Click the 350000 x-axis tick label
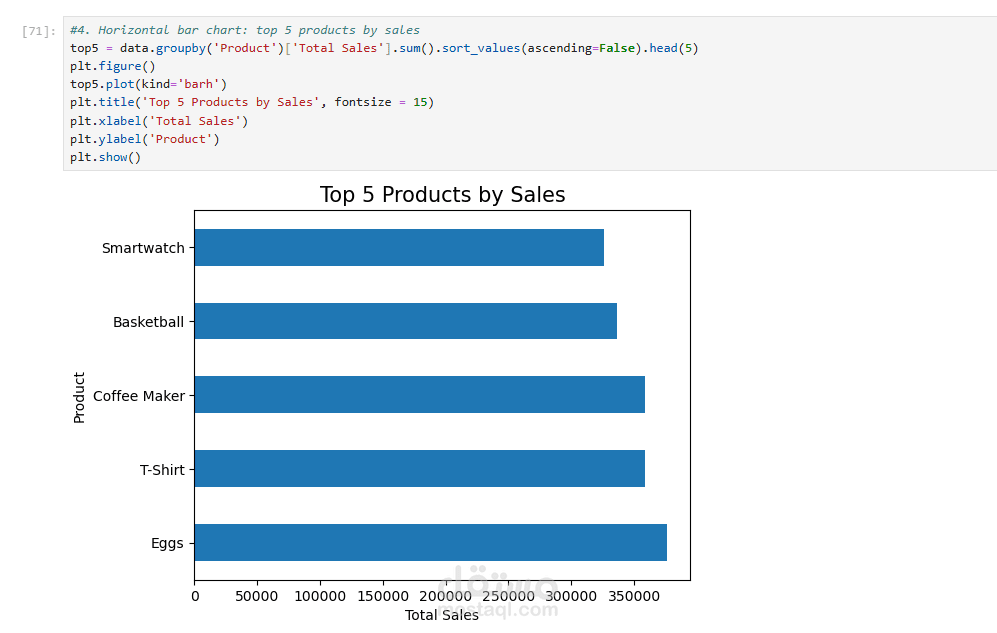 tap(634, 596)
